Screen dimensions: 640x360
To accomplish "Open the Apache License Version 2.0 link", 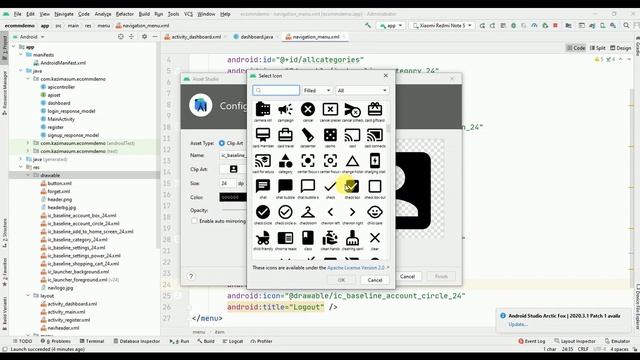I will point(356,268).
